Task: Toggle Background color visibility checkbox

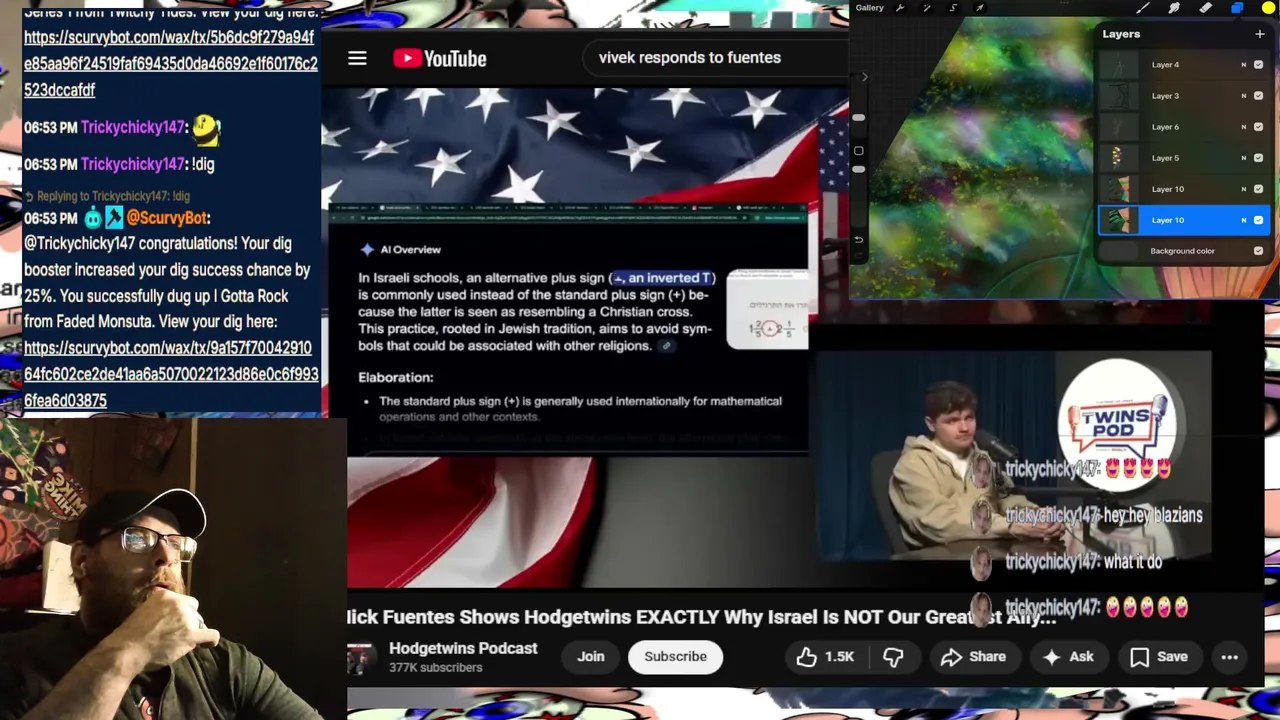Action: (x=1258, y=251)
